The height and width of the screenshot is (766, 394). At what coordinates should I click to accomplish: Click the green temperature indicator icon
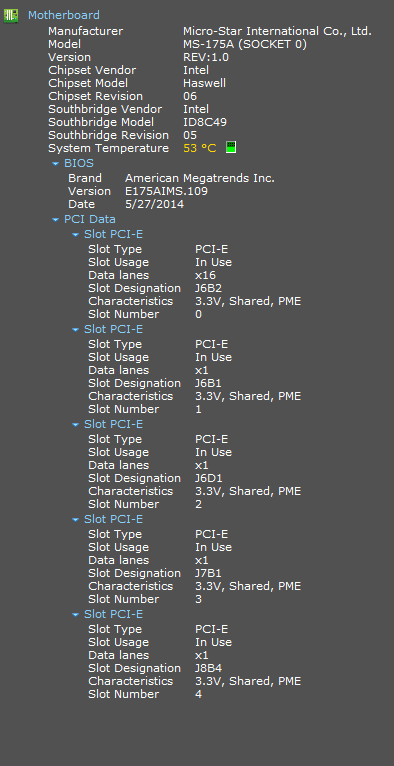point(231,148)
